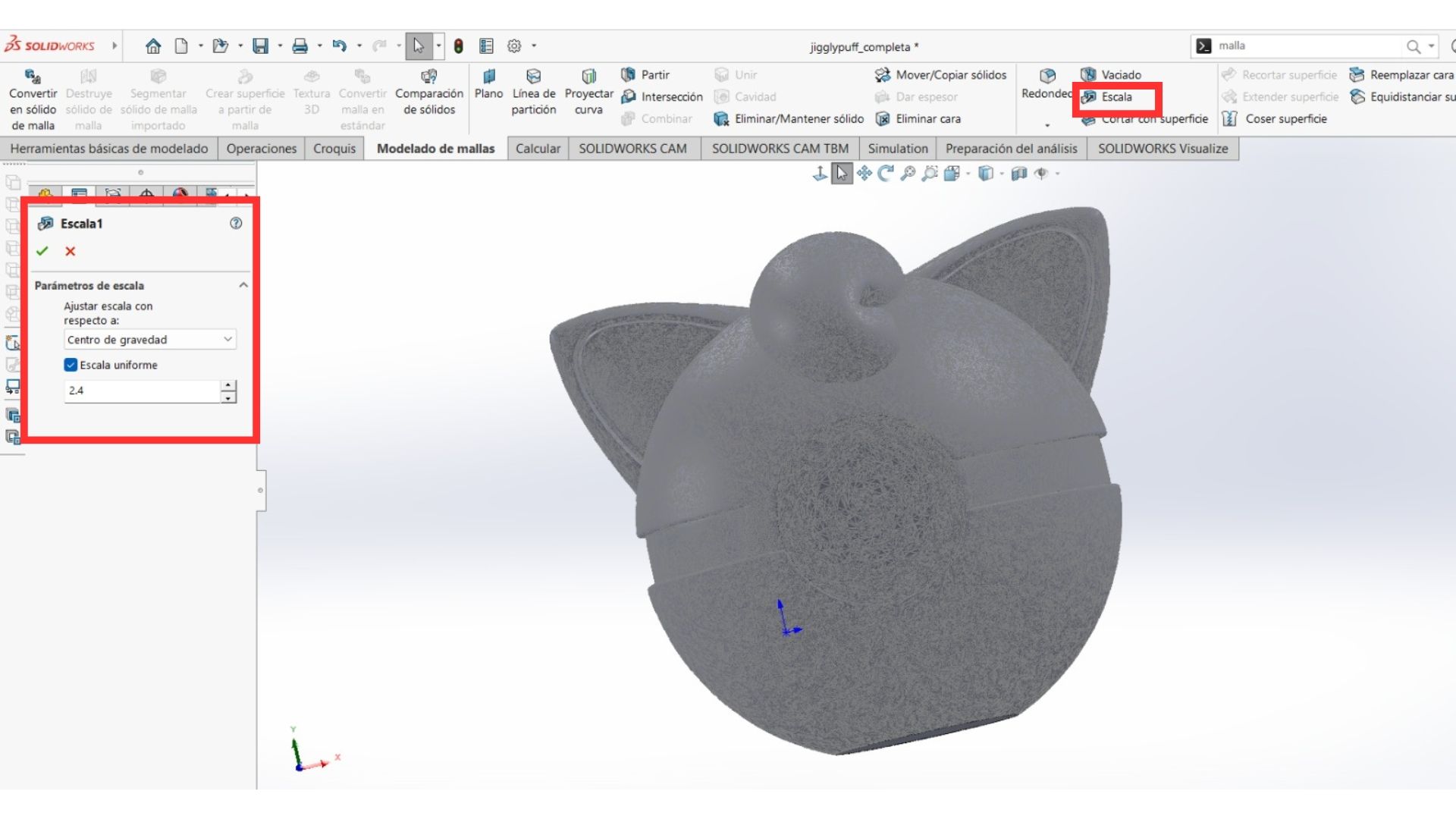Switch to the Calcular tab
The image size is (1456, 819).
(538, 149)
